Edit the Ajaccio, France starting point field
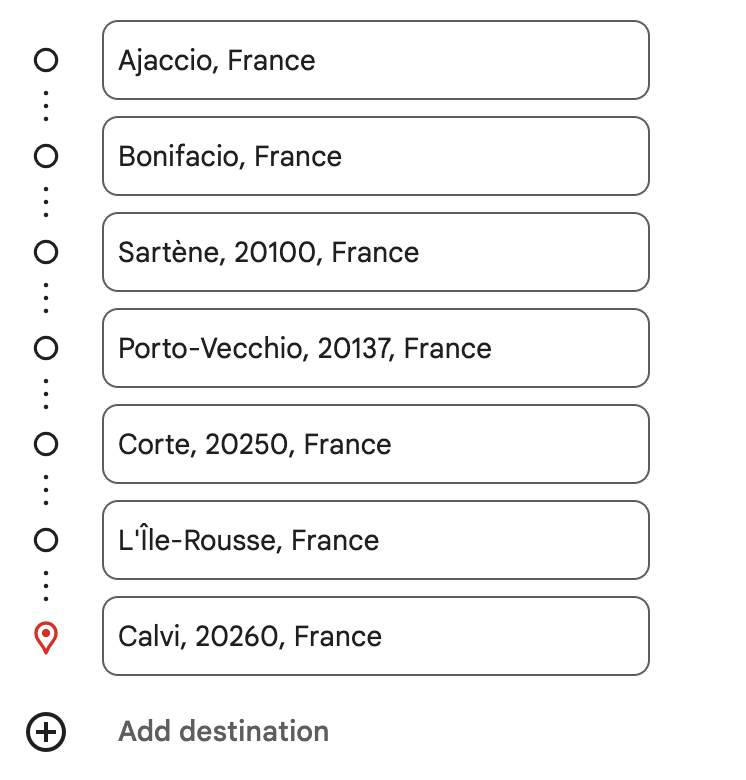 (x=375, y=60)
